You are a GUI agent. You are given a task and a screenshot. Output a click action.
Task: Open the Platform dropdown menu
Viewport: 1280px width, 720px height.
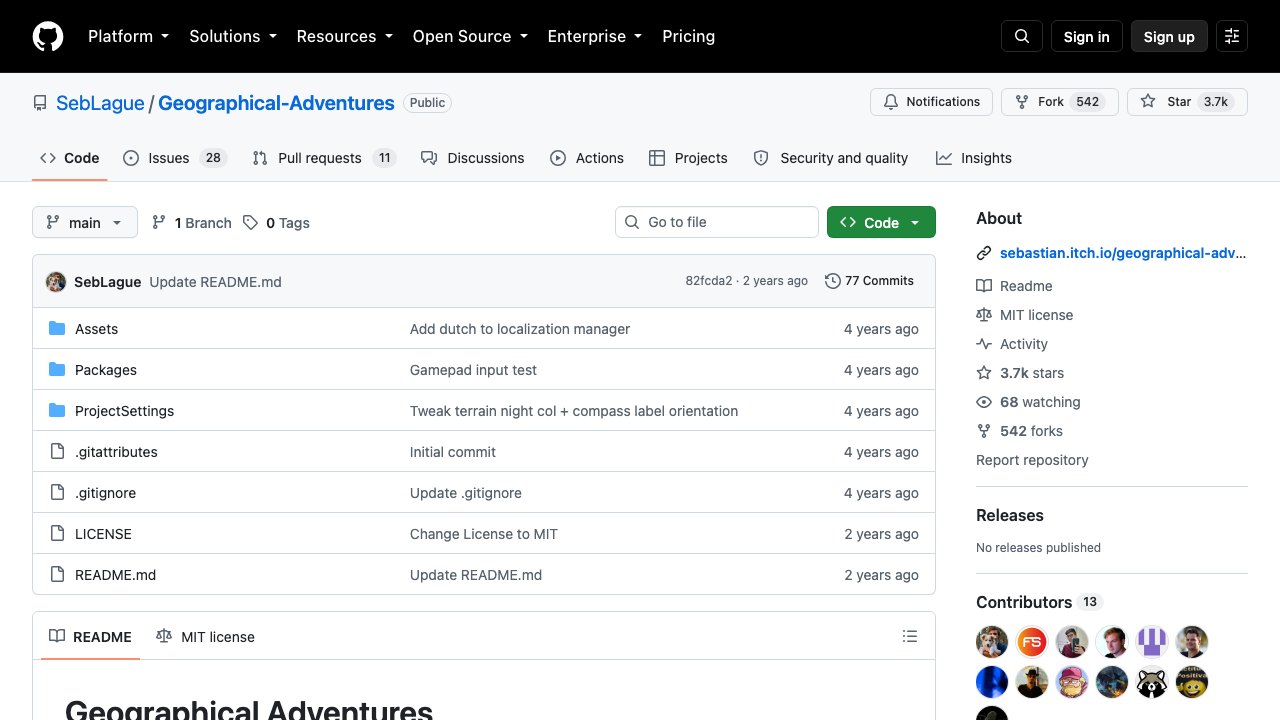tap(128, 36)
